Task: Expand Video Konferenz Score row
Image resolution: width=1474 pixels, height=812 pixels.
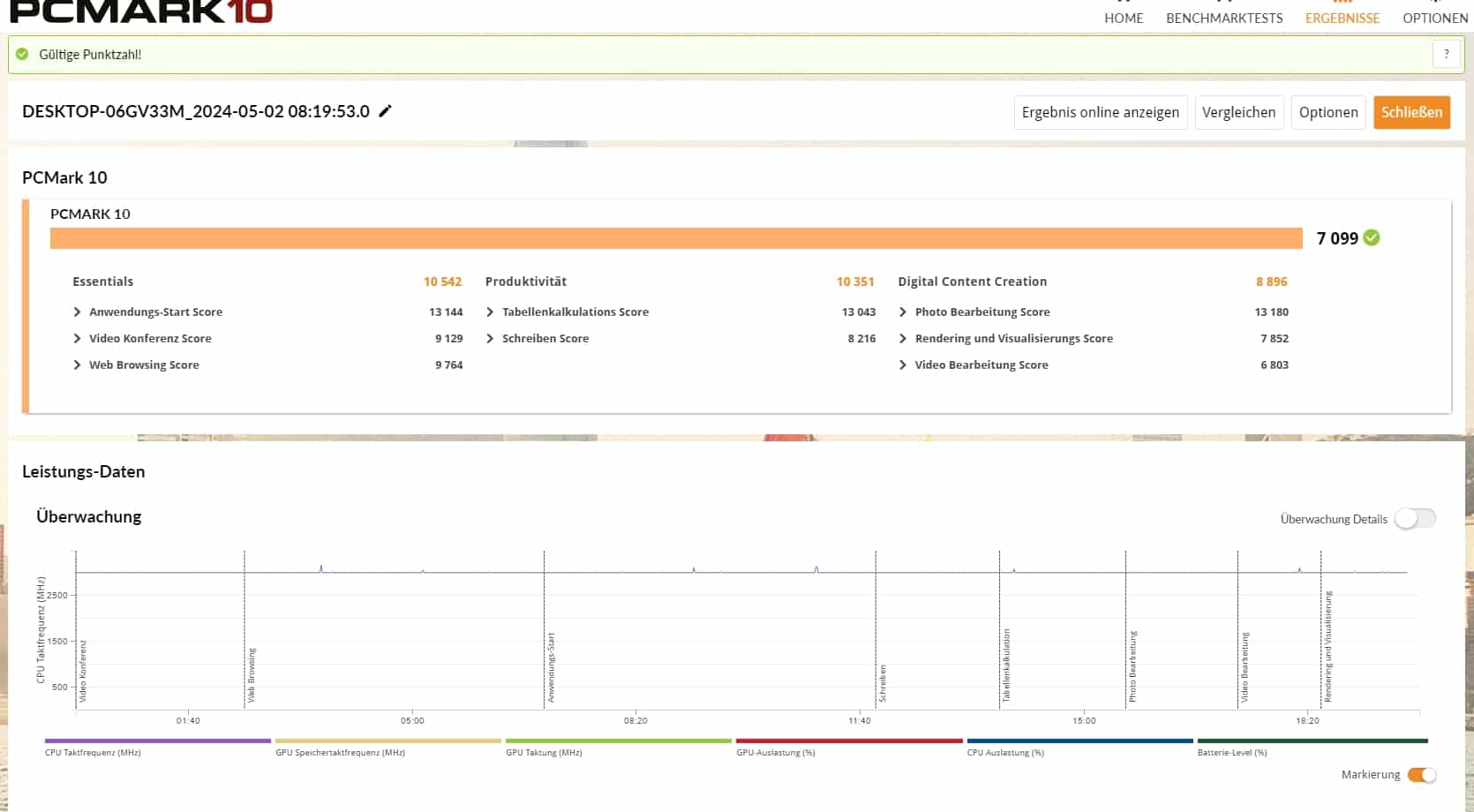Action: pyautogui.click(x=78, y=338)
